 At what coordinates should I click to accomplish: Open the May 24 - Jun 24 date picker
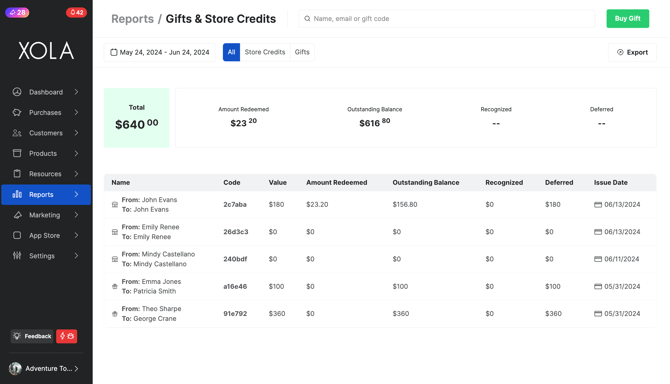[x=160, y=52]
